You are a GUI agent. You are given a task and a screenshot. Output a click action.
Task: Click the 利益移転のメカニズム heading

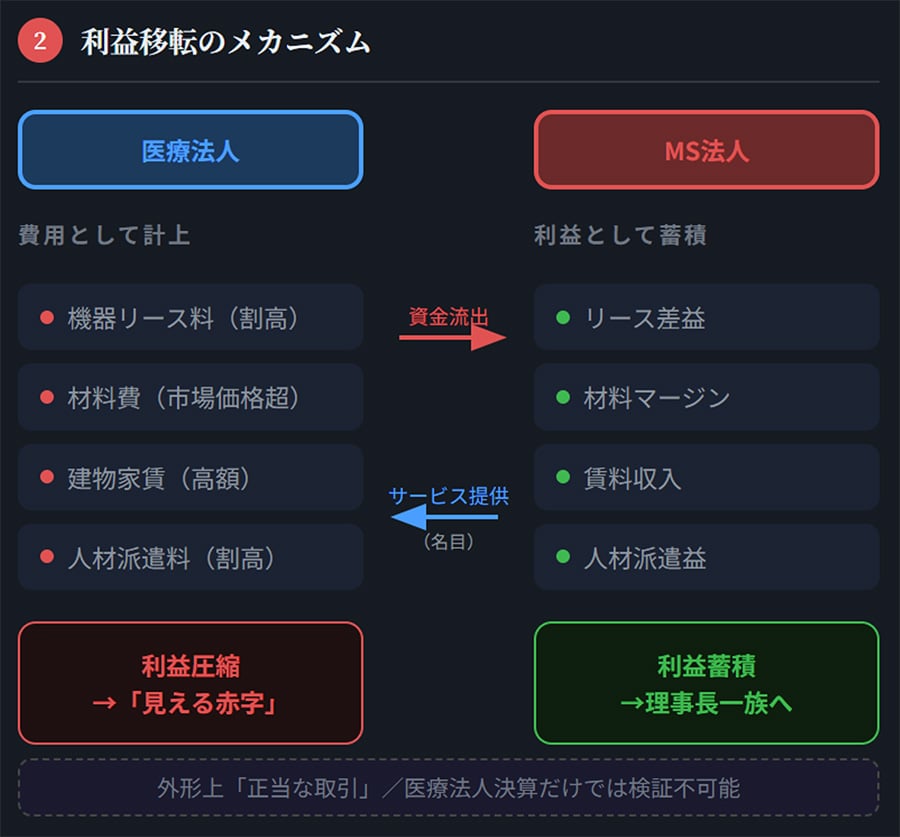coord(225,42)
